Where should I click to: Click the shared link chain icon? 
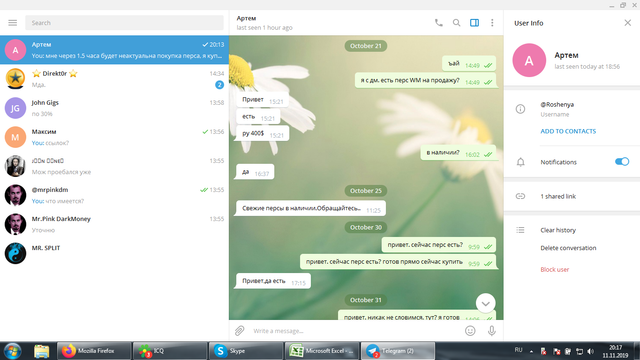click(520, 196)
